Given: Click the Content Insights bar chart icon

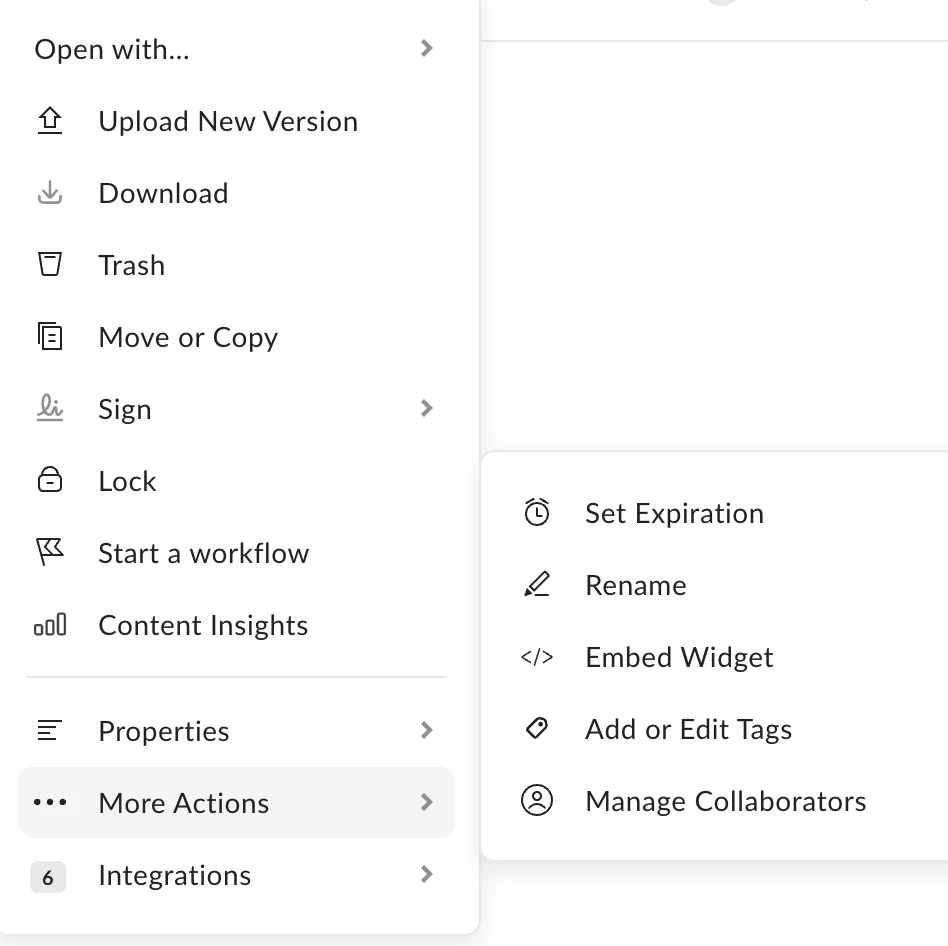Looking at the screenshot, I should pos(49,626).
